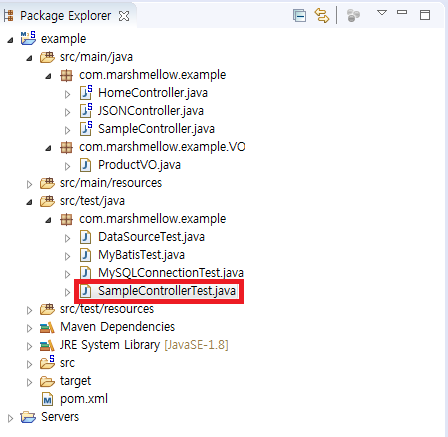Expand DataSourceTest.java

point(67,238)
